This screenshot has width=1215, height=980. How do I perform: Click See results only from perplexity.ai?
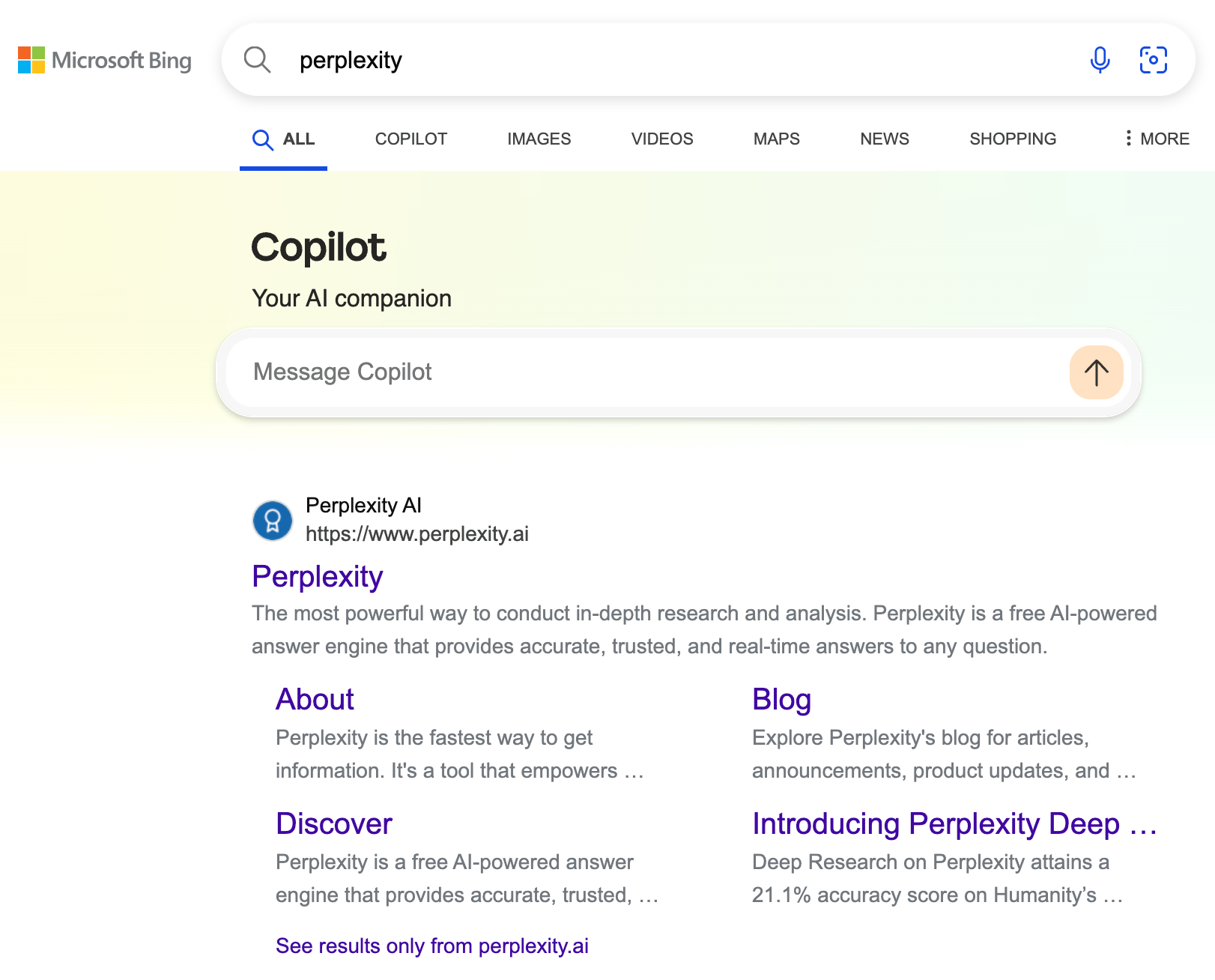[x=433, y=946]
